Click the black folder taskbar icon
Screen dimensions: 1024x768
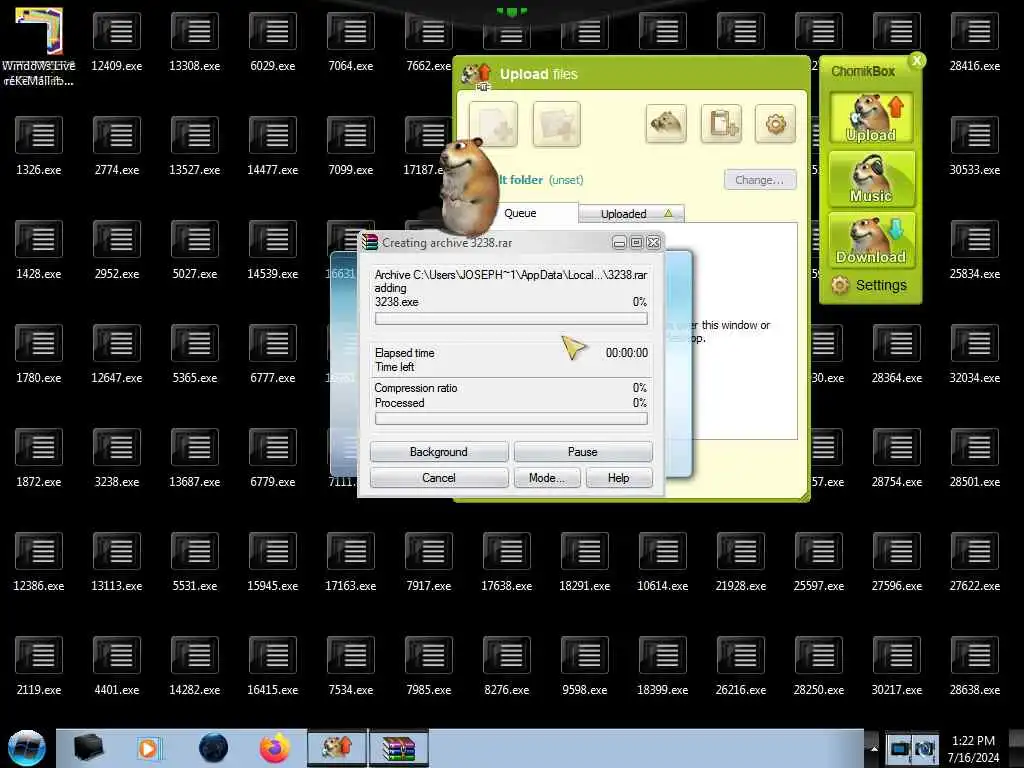pyautogui.click(x=88, y=748)
